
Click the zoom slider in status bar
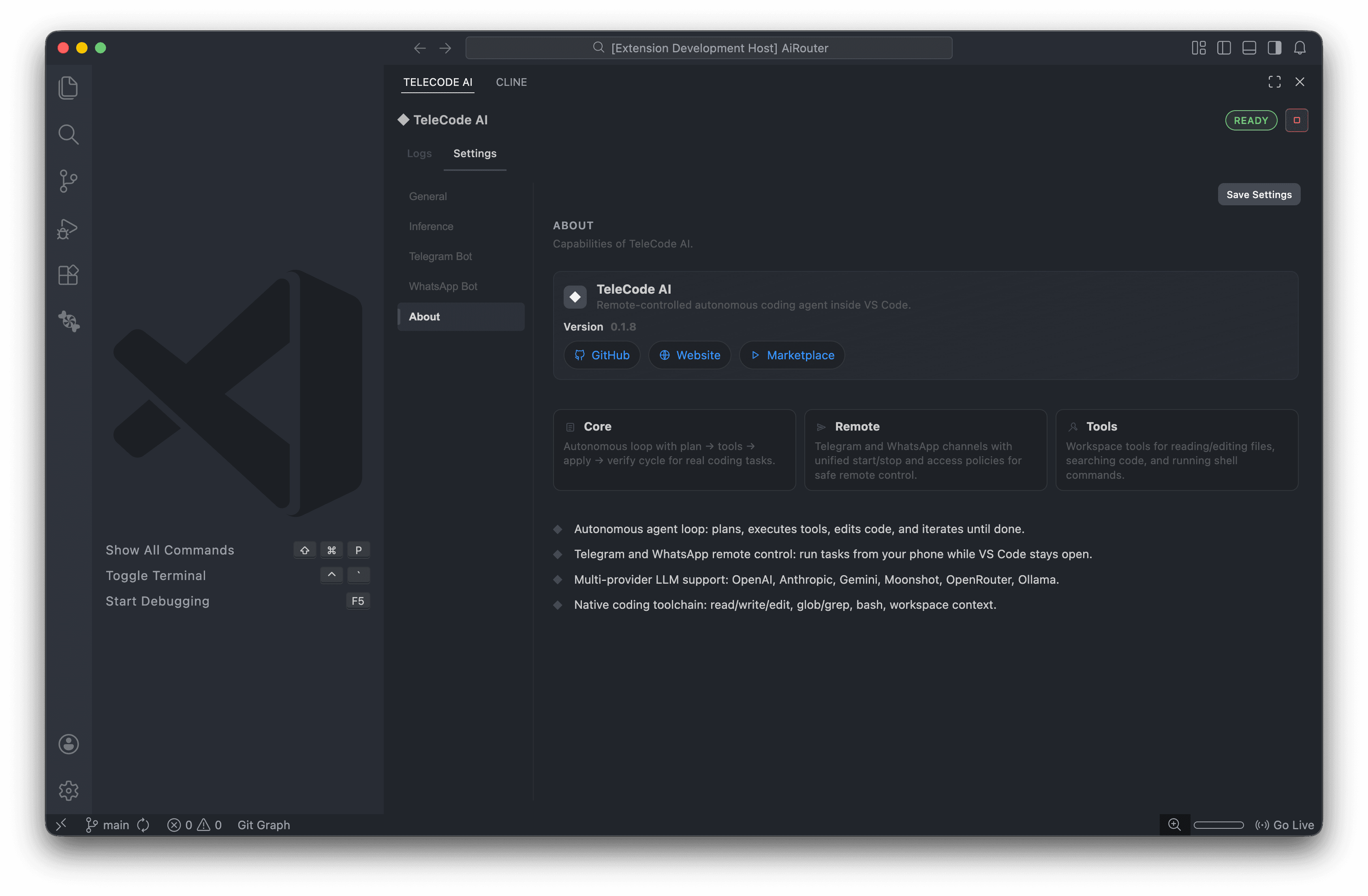1218,825
